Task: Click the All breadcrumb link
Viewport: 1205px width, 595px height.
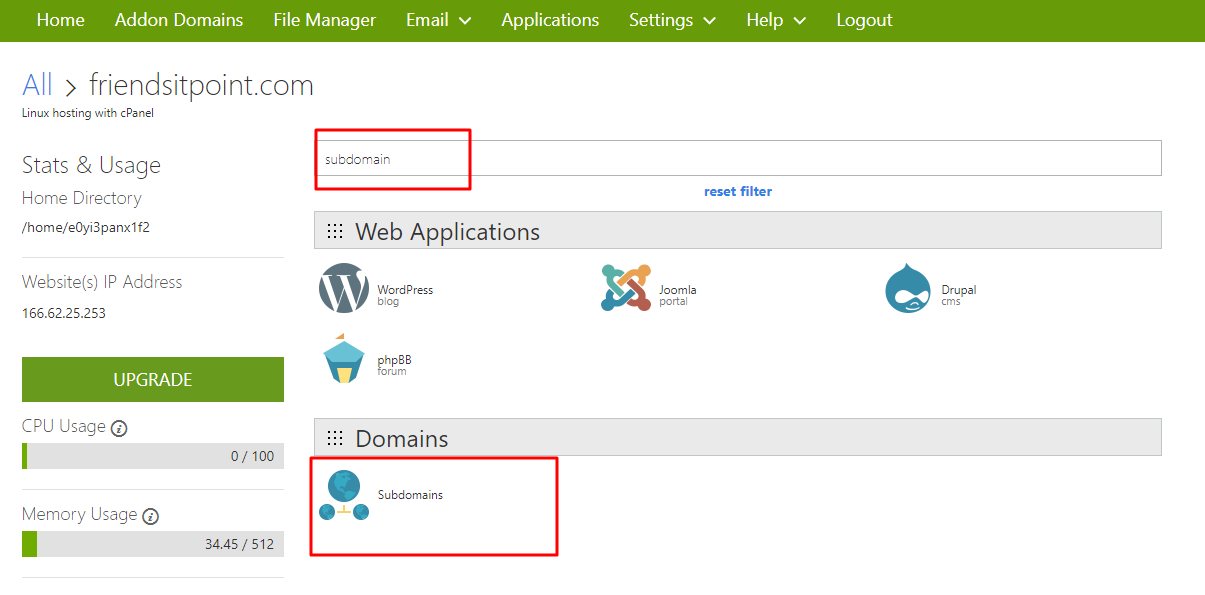Action: [x=38, y=85]
